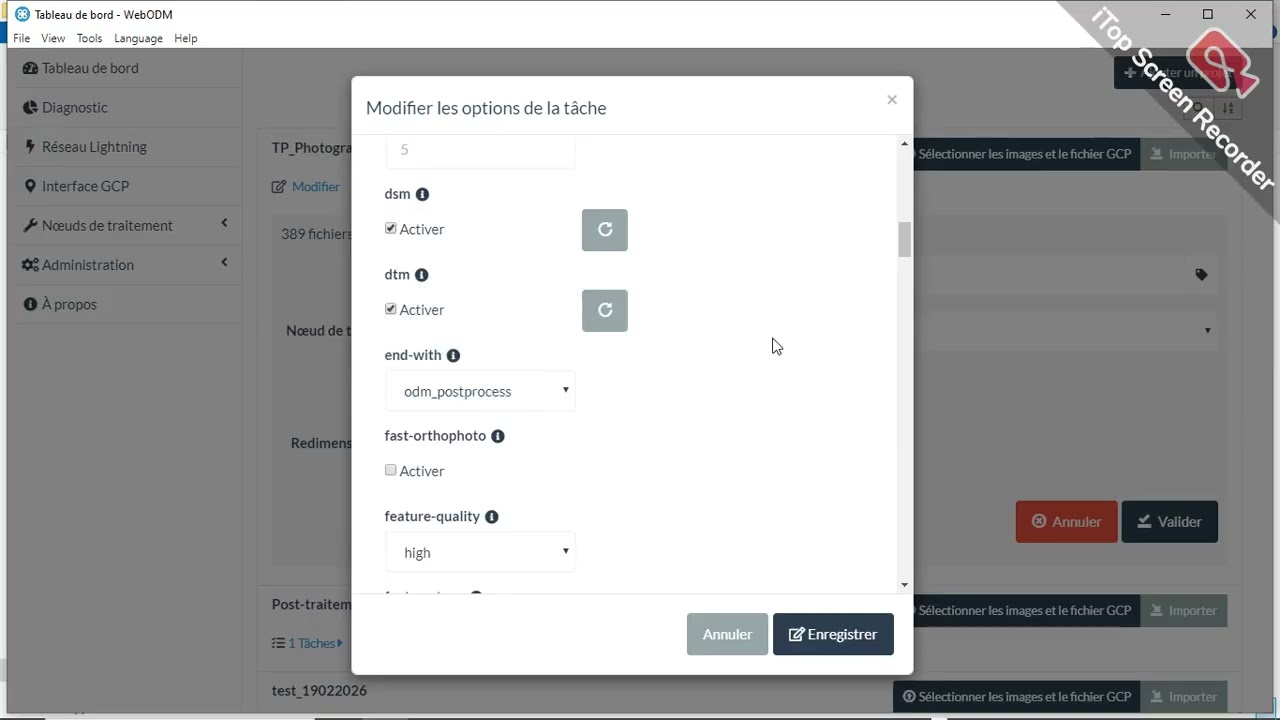The image size is (1280, 720).
Task: Reset the dtm option to default
Action: pyautogui.click(x=605, y=310)
